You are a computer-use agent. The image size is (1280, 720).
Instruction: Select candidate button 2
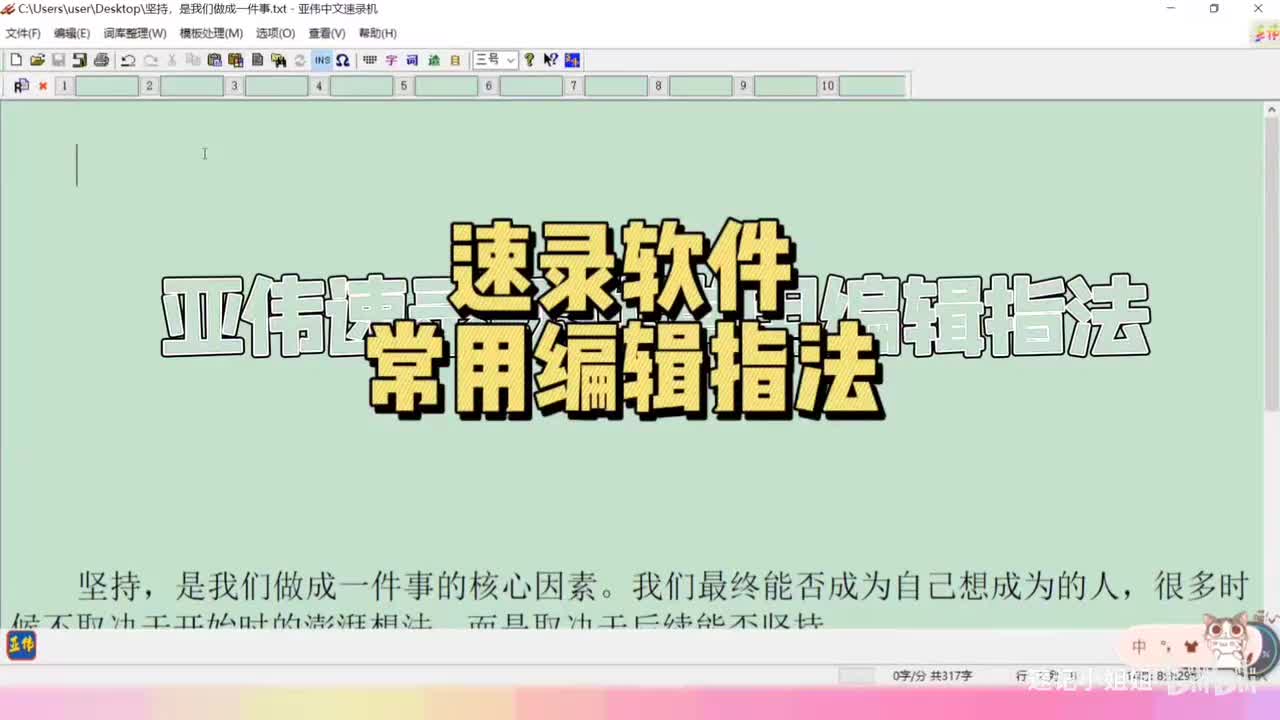click(x=149, y=86)
